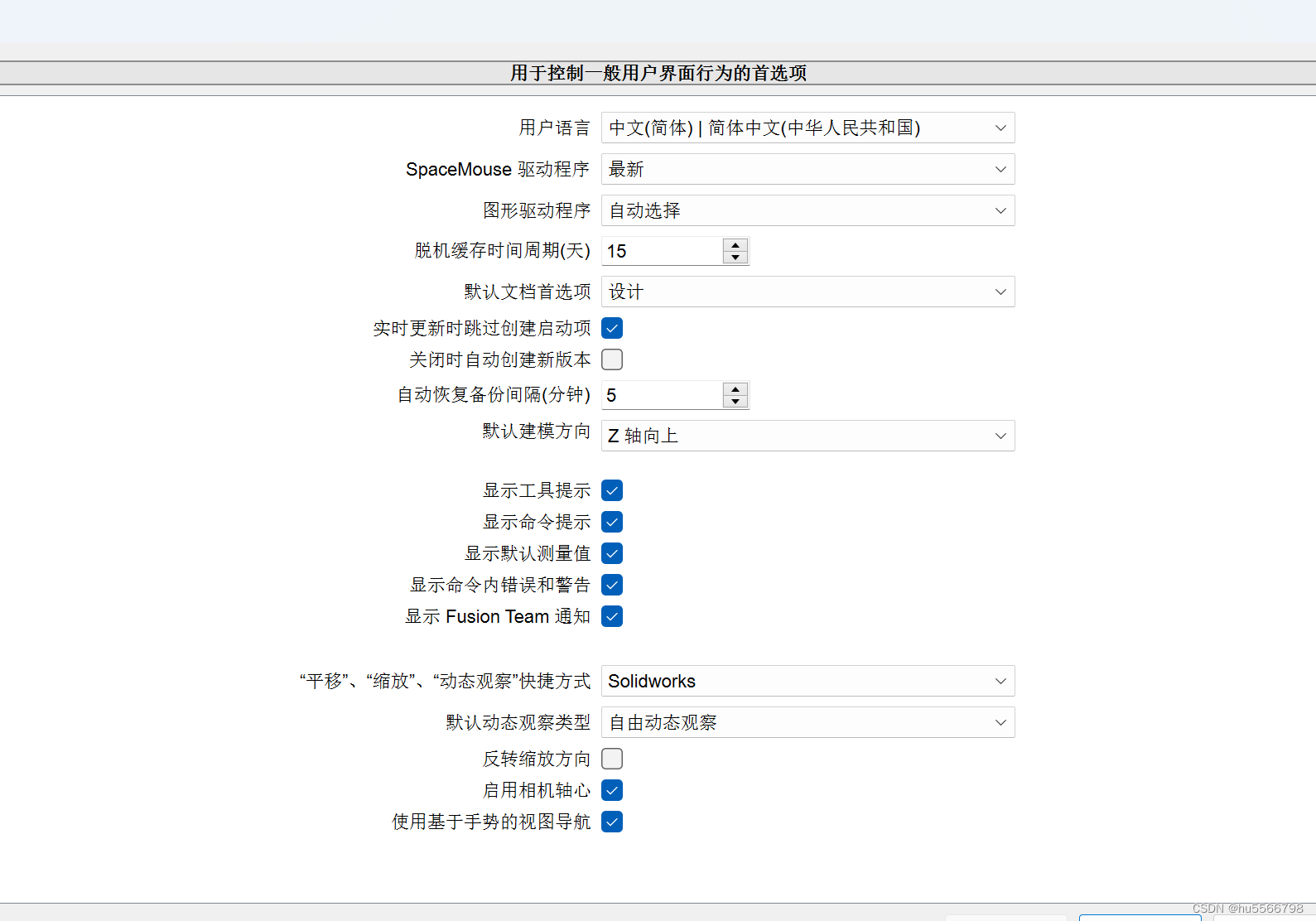The height and width of the screenshot is (921, 1316).
Task: Toggle 显示工具提示 checkbox
Action: point(612,490)
